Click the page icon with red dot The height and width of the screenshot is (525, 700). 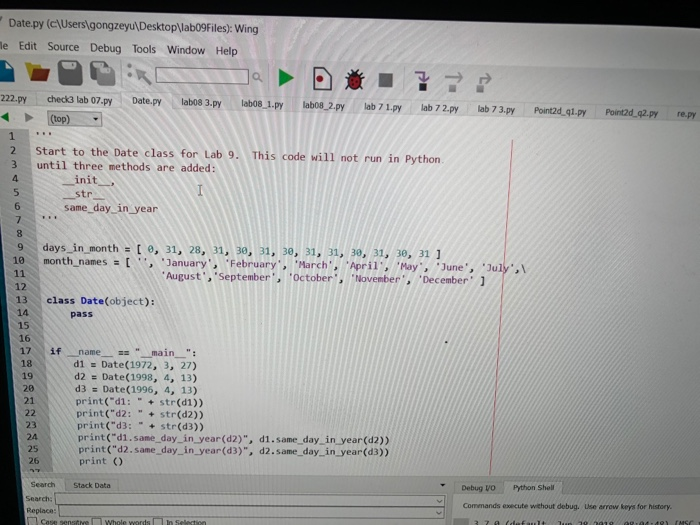pyautogui.click(x=321, y=79)
